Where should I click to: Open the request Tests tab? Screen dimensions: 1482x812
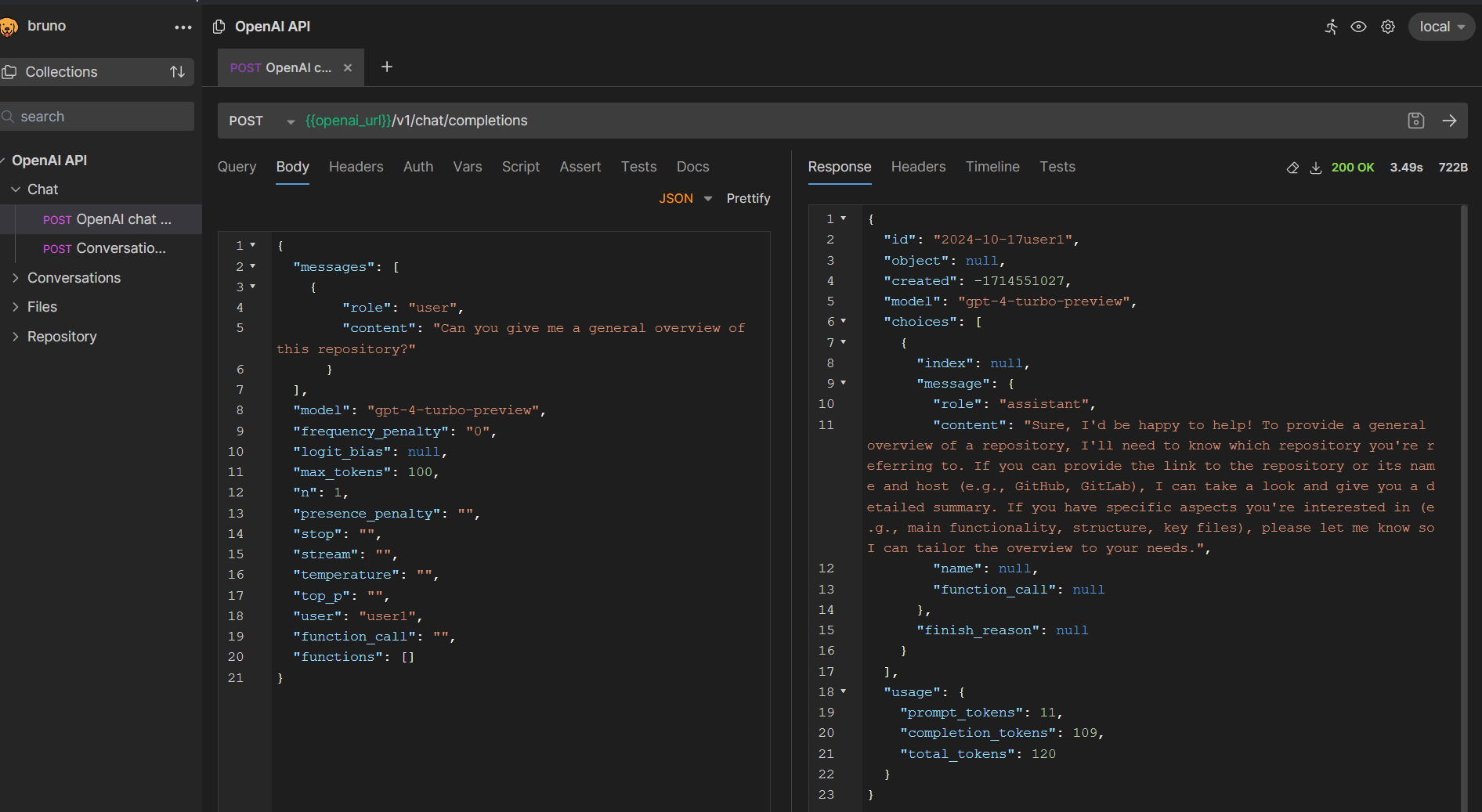click(639, 167)
